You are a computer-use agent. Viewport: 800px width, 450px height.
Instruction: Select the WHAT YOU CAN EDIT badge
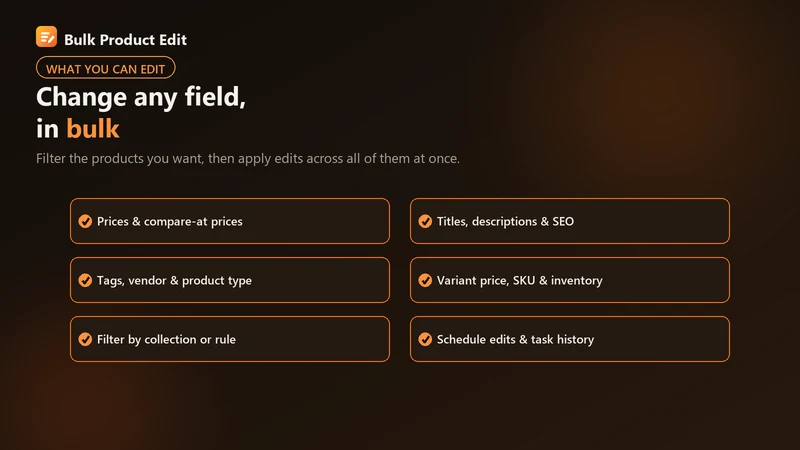click(106, 68)
